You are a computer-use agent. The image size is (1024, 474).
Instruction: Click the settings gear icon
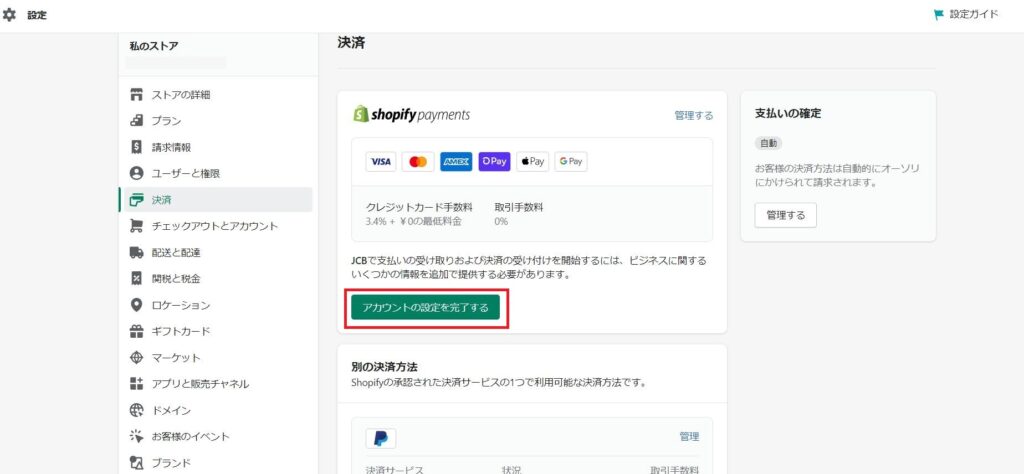(x=9, y=15)
